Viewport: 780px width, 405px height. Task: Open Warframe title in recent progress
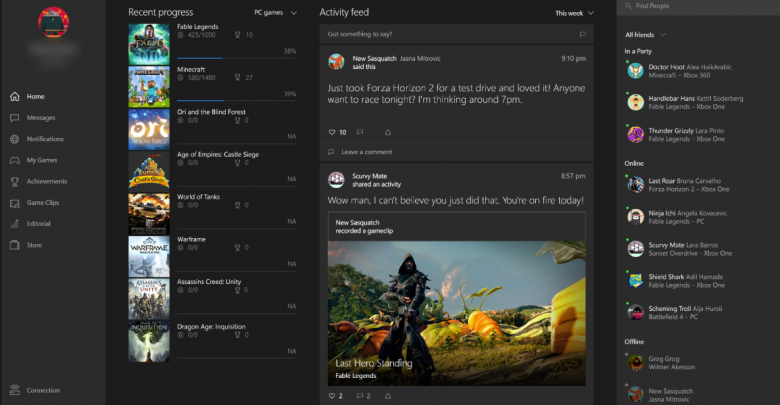tap(192, 239)
